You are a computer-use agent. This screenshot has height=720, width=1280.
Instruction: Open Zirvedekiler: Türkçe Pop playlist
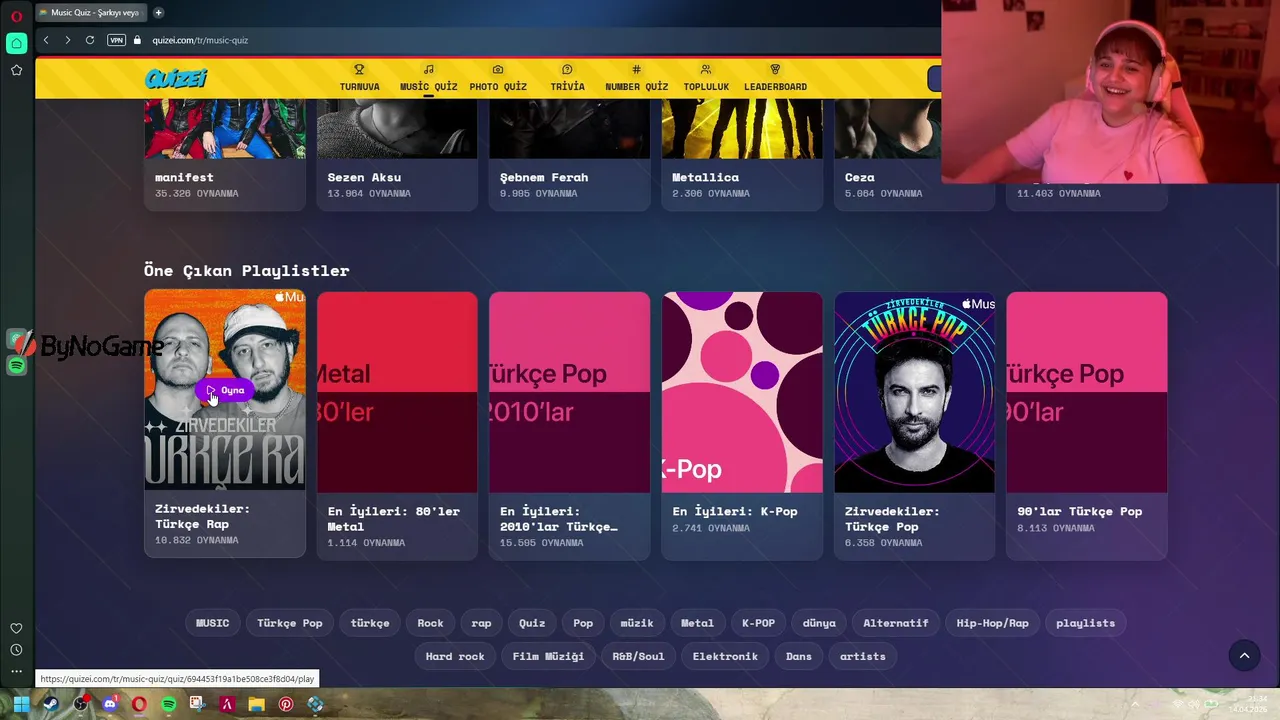pyautogui.click(x=914, y=426)
